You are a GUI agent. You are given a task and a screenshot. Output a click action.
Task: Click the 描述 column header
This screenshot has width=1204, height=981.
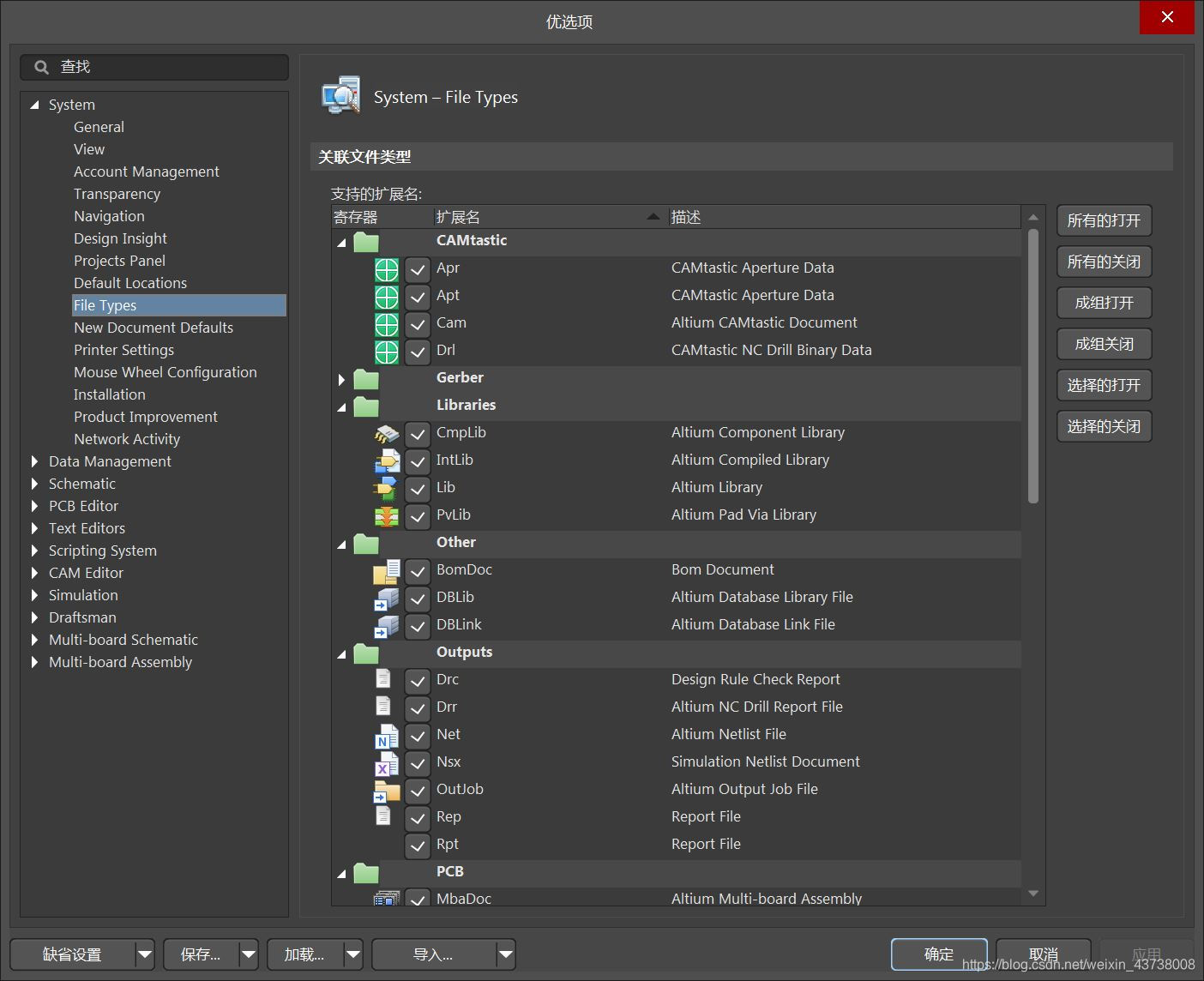[845, 217]
